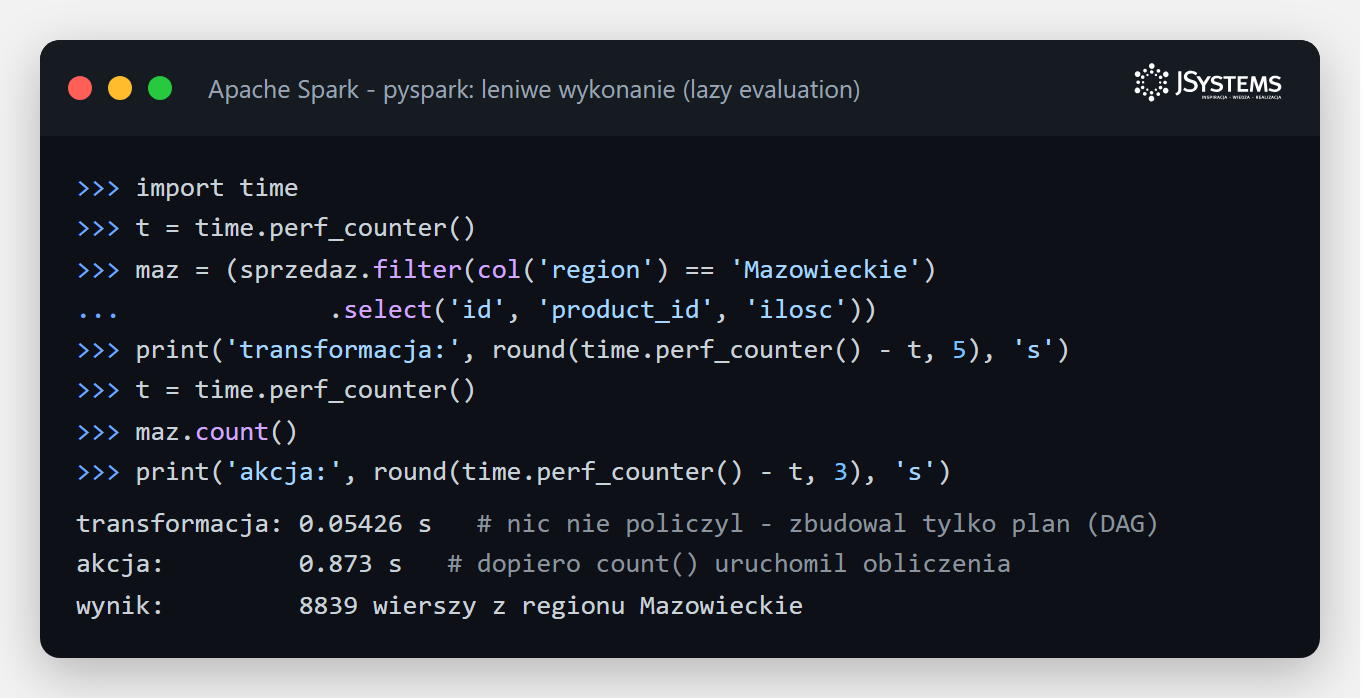Click the output value '0.05426 s'
This screenshot has width=1362, height=698.
click(x=365, y=524)
